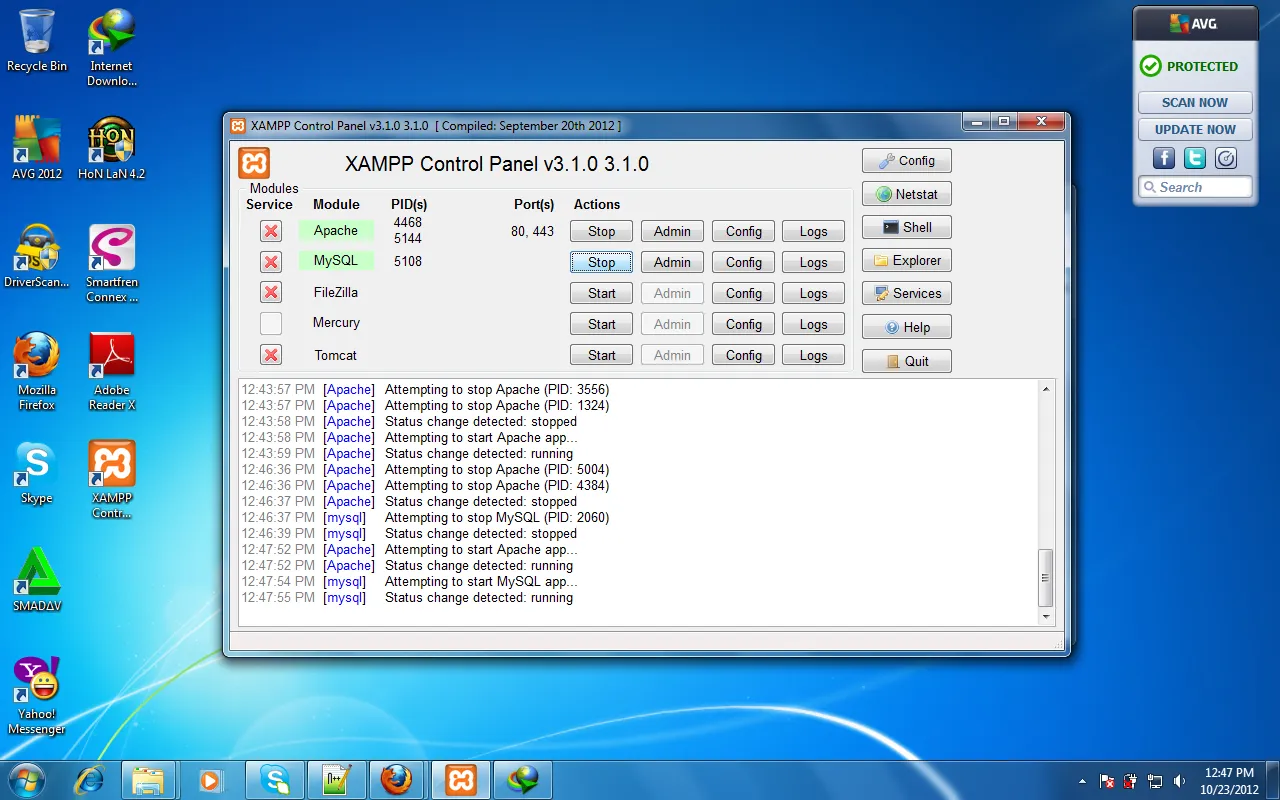Stop the MySQL module
This screenshot has width=1280, height=800.
(601, 262)
